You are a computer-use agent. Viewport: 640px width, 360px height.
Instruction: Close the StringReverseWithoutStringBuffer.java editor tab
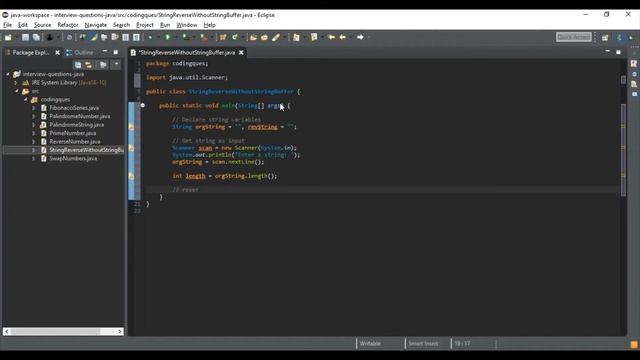(x=241, y=52)
